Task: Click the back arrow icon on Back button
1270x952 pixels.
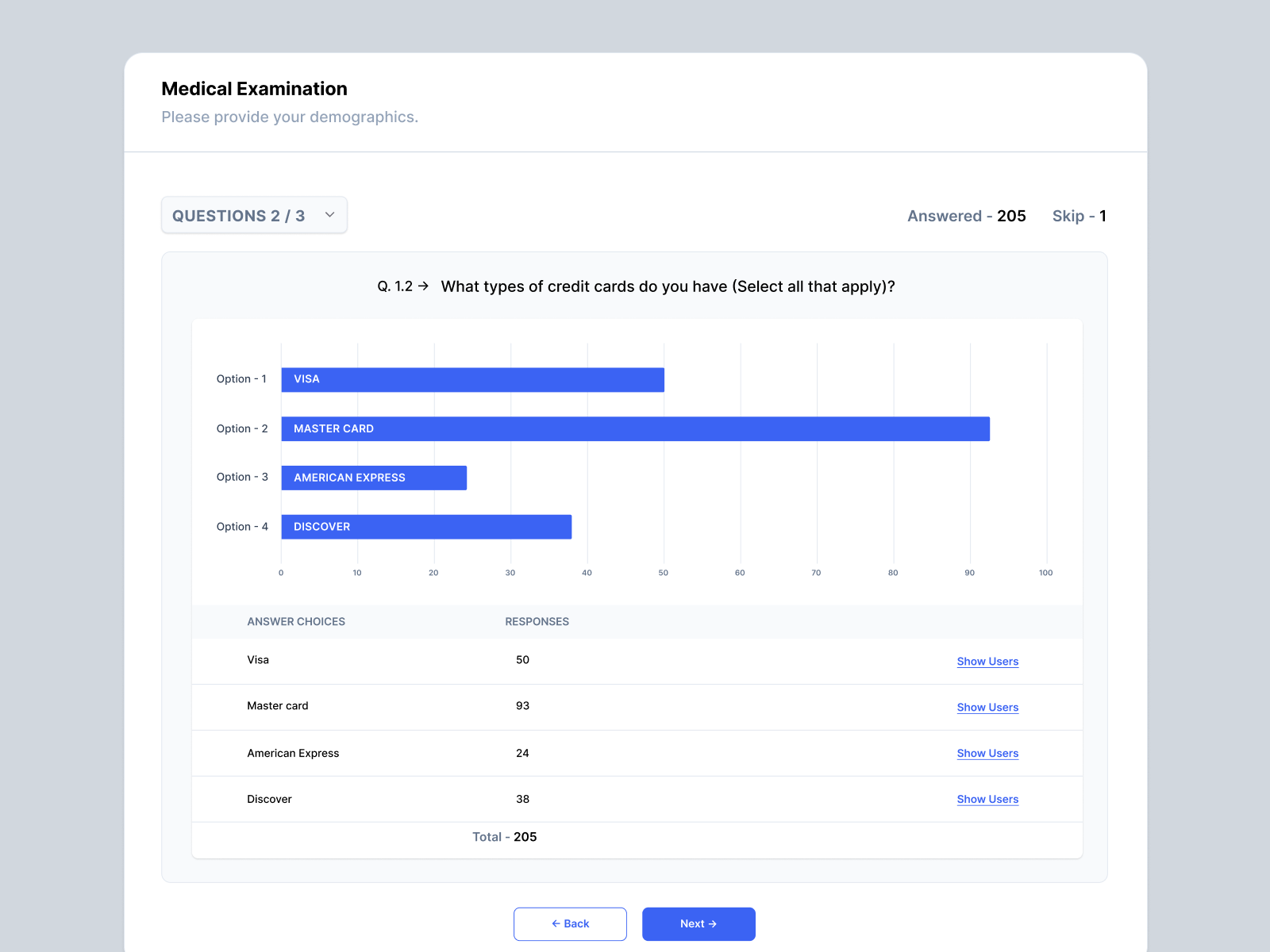Action: pyautogui.click(x=556, y=923)
